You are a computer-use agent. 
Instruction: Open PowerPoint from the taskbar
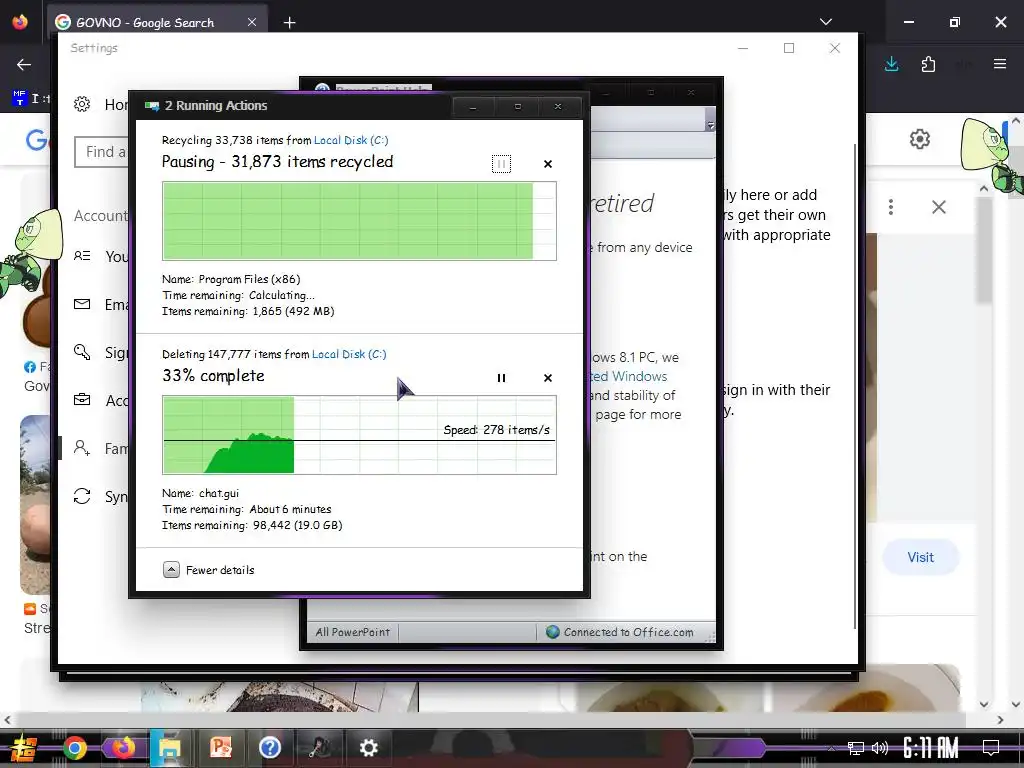point(221,748)
